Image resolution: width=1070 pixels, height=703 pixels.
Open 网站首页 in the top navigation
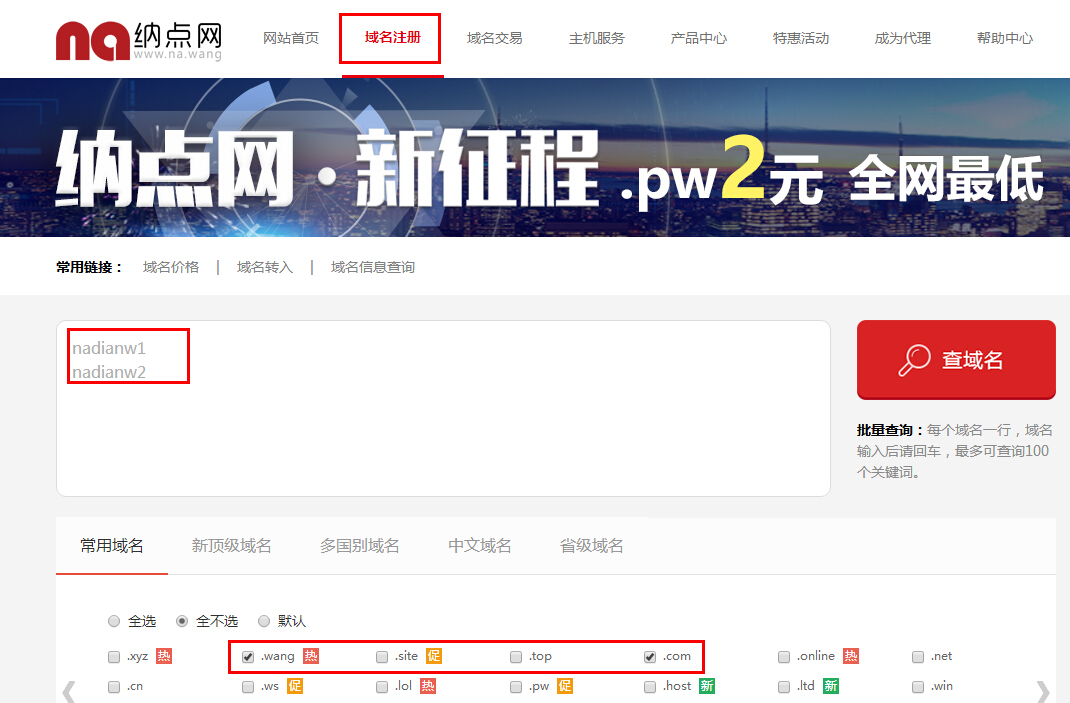[291, 38]
